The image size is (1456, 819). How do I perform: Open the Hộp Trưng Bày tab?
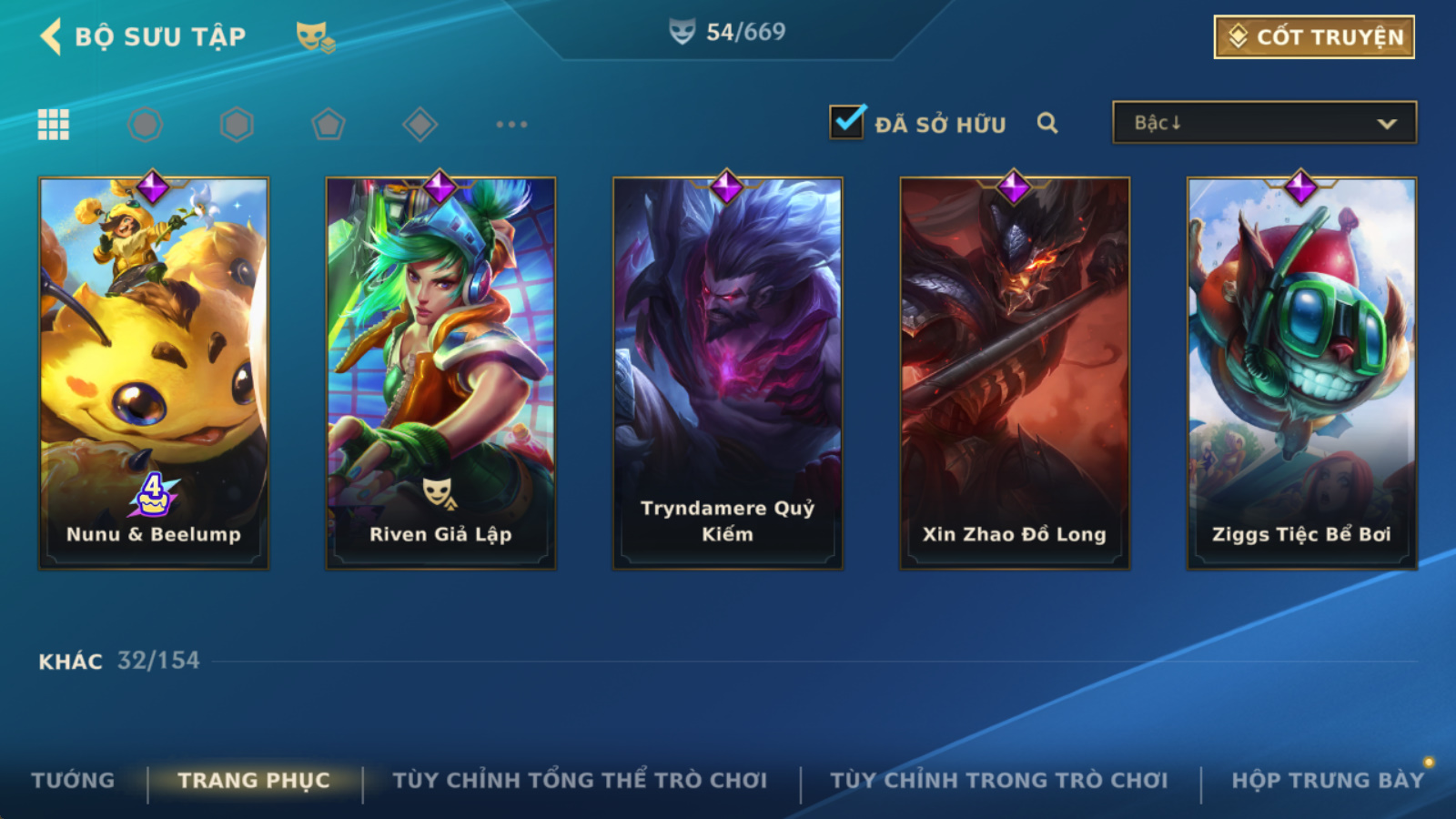point(1328,781)
